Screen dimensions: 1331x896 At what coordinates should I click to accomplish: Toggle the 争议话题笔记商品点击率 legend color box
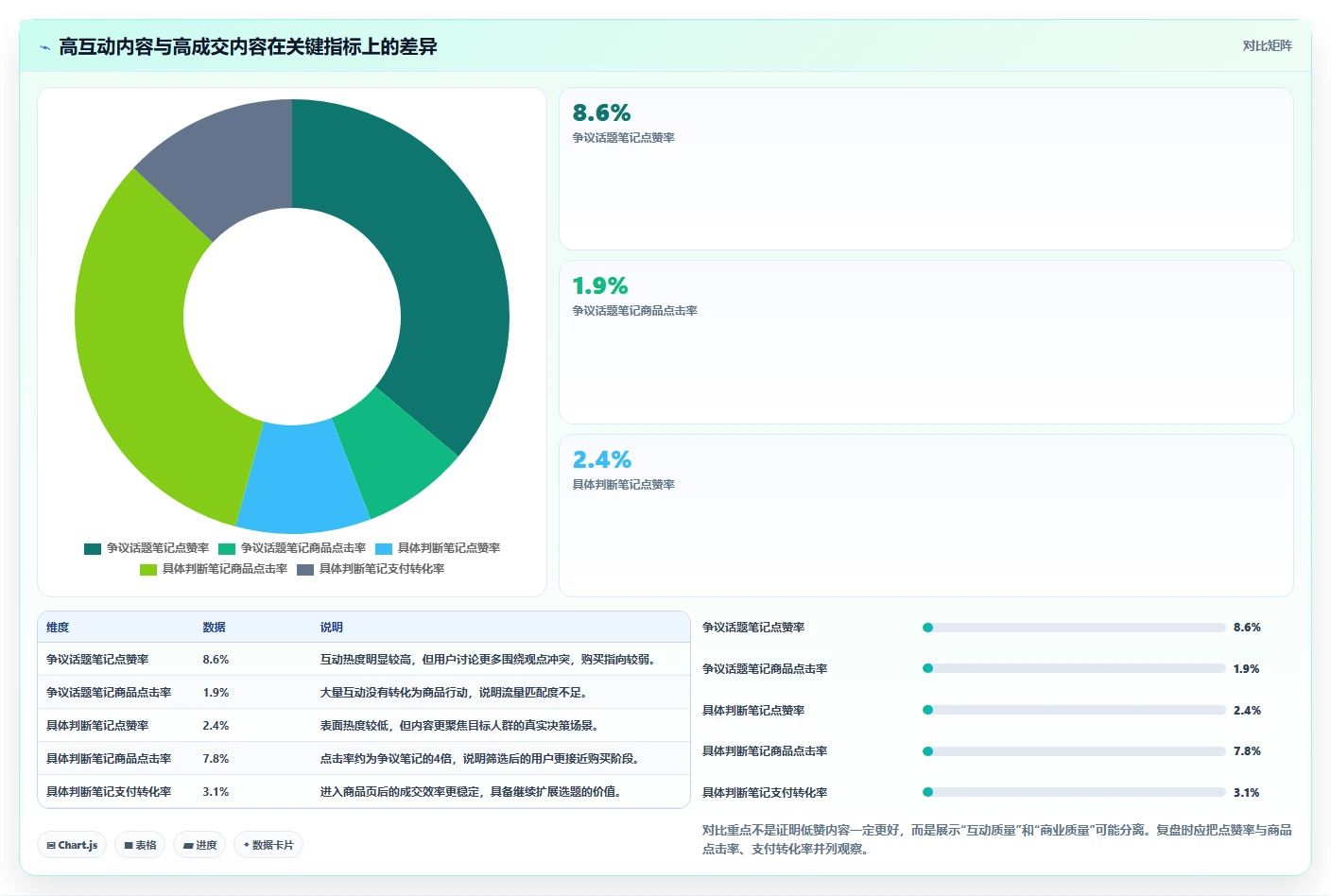coord(227,548)
